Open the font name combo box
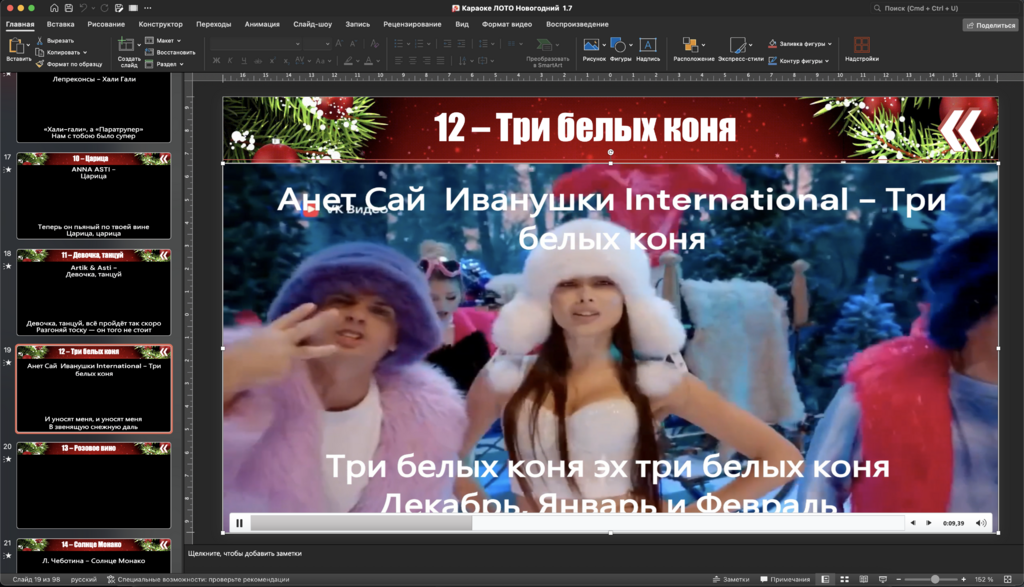Viewport: 1024px width, 587px height. coord(256,44)
